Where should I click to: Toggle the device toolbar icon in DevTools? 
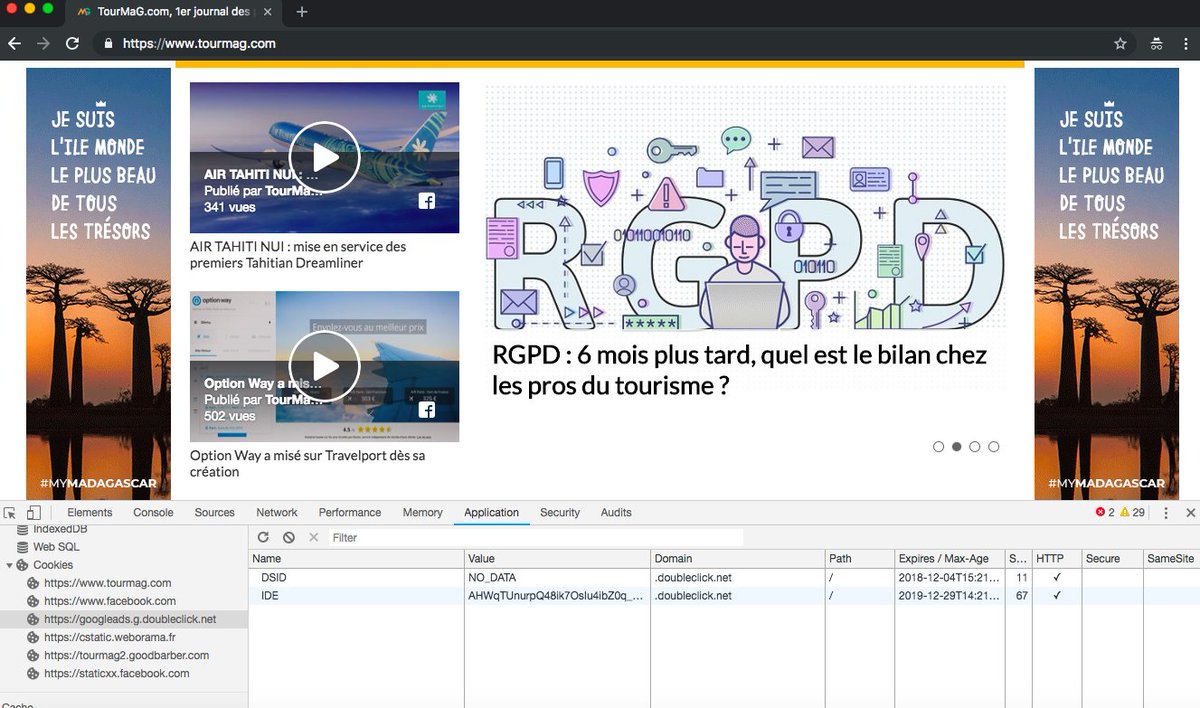33,512
